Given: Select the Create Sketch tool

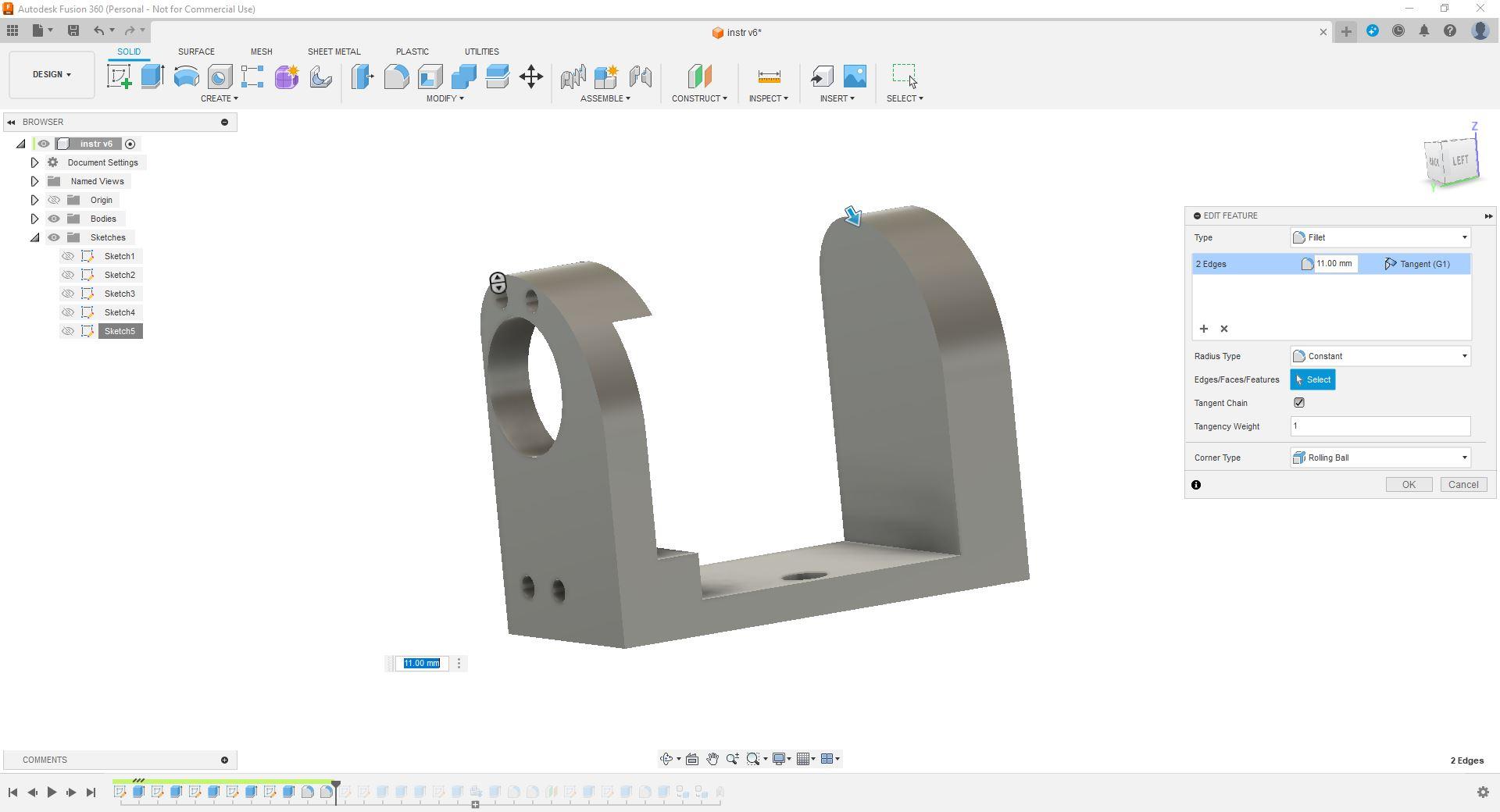Looking at the screenshot, I should [x=120, y=77].
